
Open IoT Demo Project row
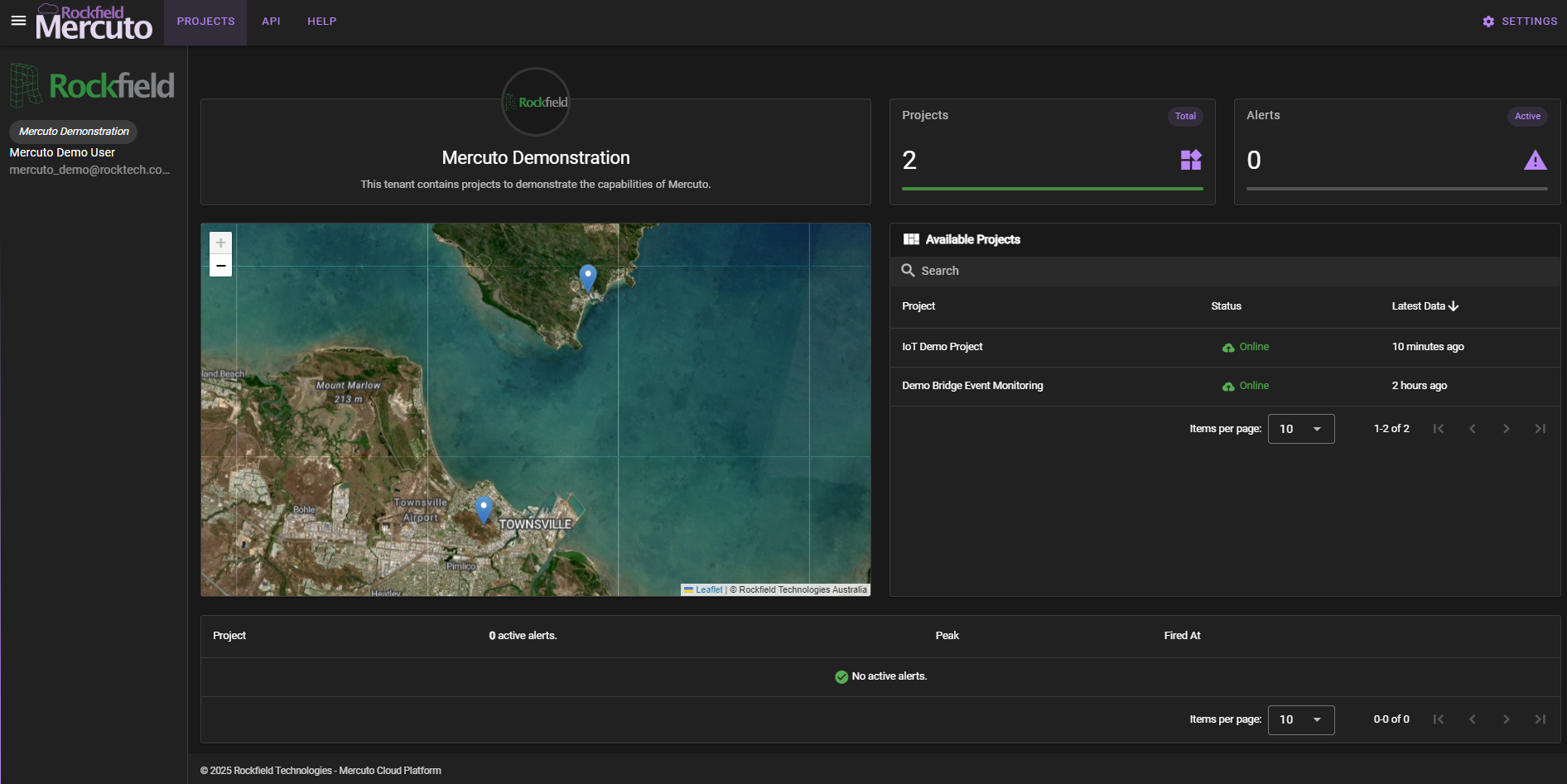coord(1225,348)
